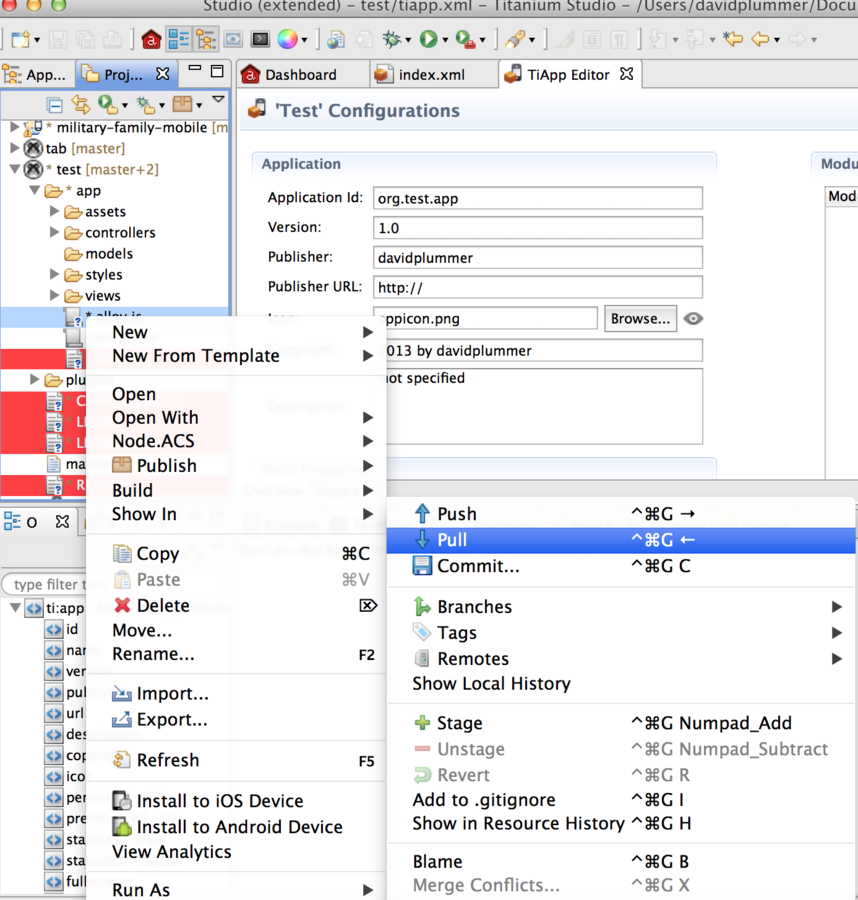Expand the military-family-mobile project
The height and width of the screenshot is (900, 858).
click(15, 127)
